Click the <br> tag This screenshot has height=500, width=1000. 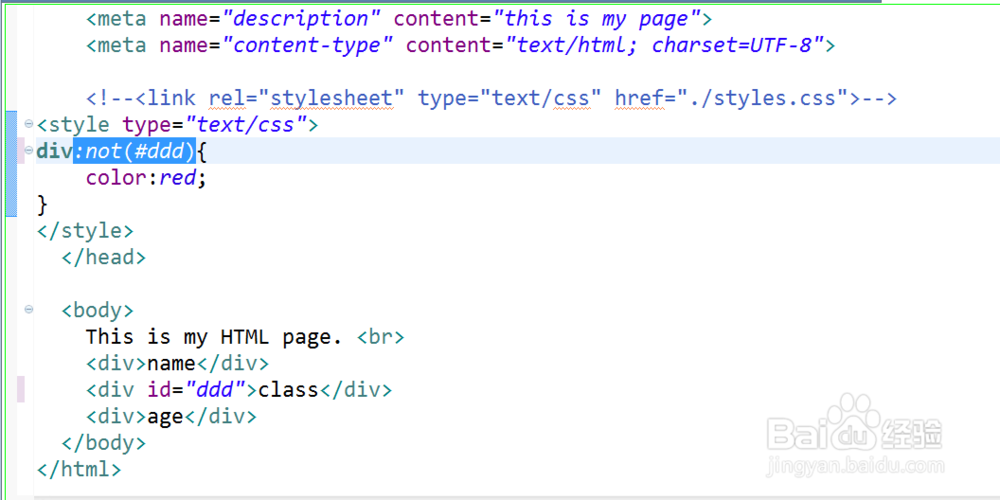[x=380, y=337]
